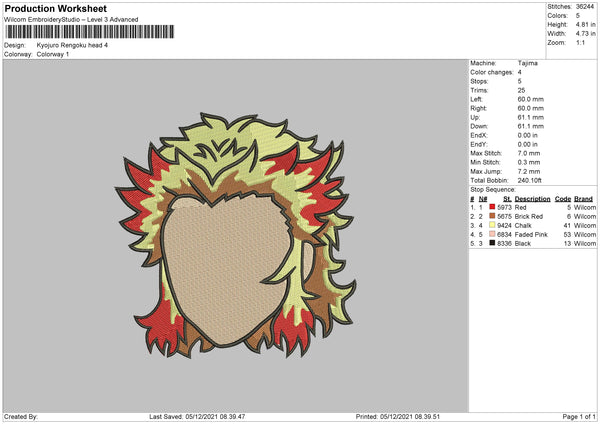The width and height of the screenshot is (600, 424).
Task: Click code '53' in Faded Pink row
Action: coord(567,234)
